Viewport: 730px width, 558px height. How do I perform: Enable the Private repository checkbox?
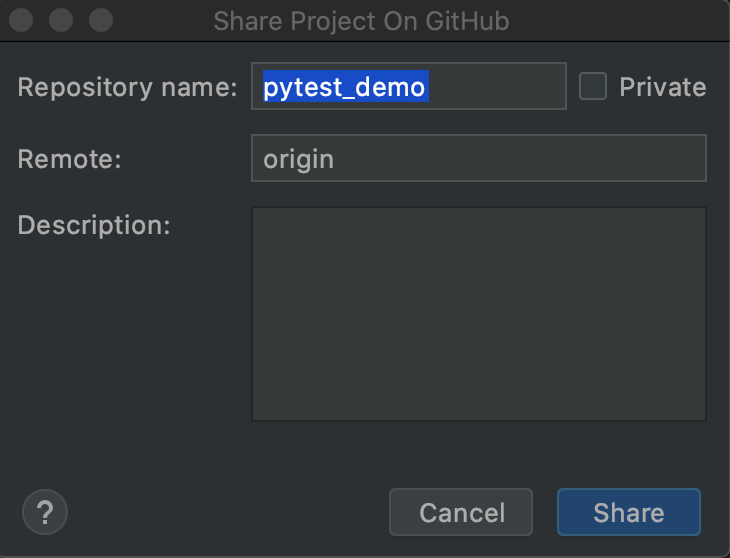coord(593,86)
